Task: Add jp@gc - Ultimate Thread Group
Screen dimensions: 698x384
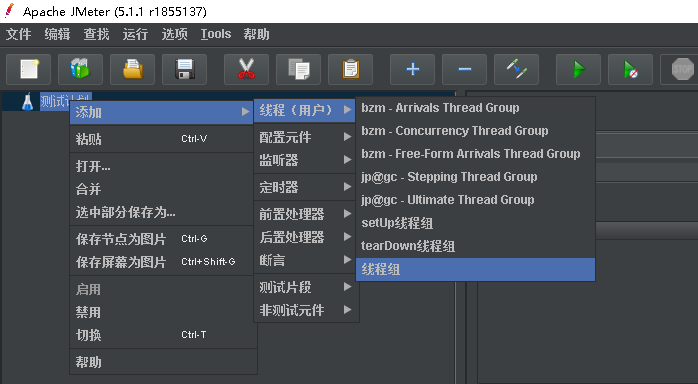Action: coord(475,200)
